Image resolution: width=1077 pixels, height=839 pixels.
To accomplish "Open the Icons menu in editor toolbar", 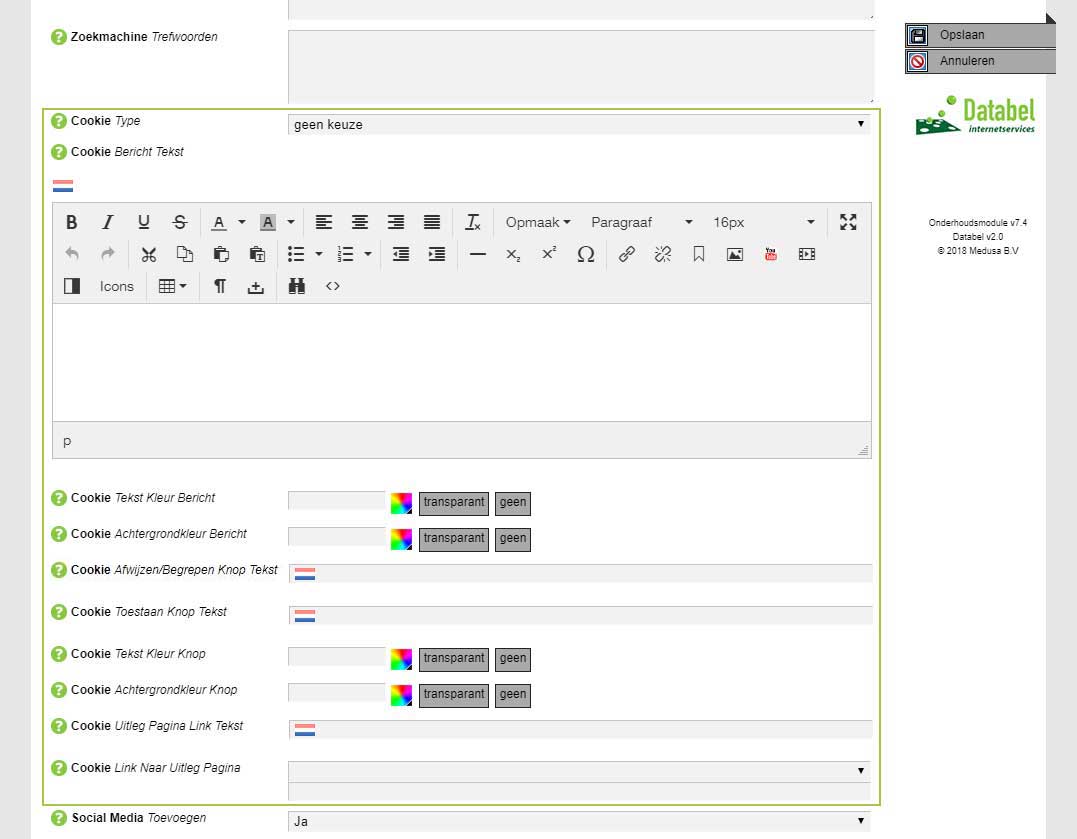I will click(116, 286).
